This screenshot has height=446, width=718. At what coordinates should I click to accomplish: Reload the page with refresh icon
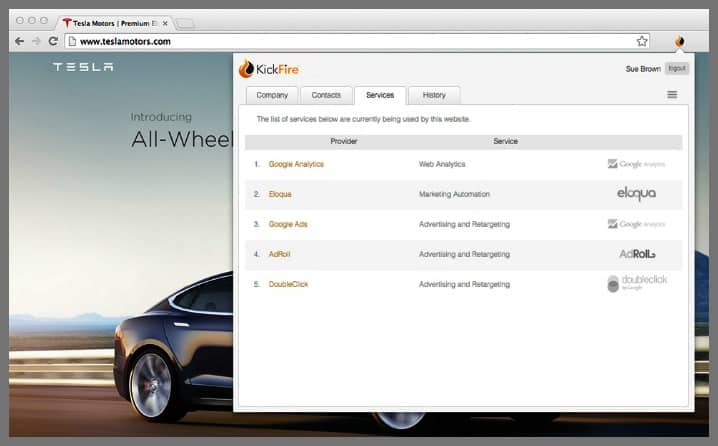click(53, 42)
